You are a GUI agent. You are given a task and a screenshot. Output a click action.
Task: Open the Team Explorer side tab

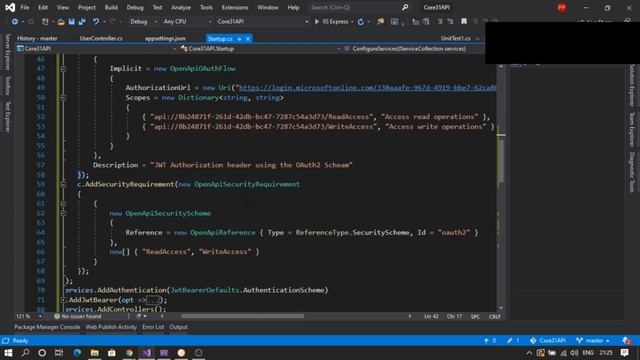[631, 129]
